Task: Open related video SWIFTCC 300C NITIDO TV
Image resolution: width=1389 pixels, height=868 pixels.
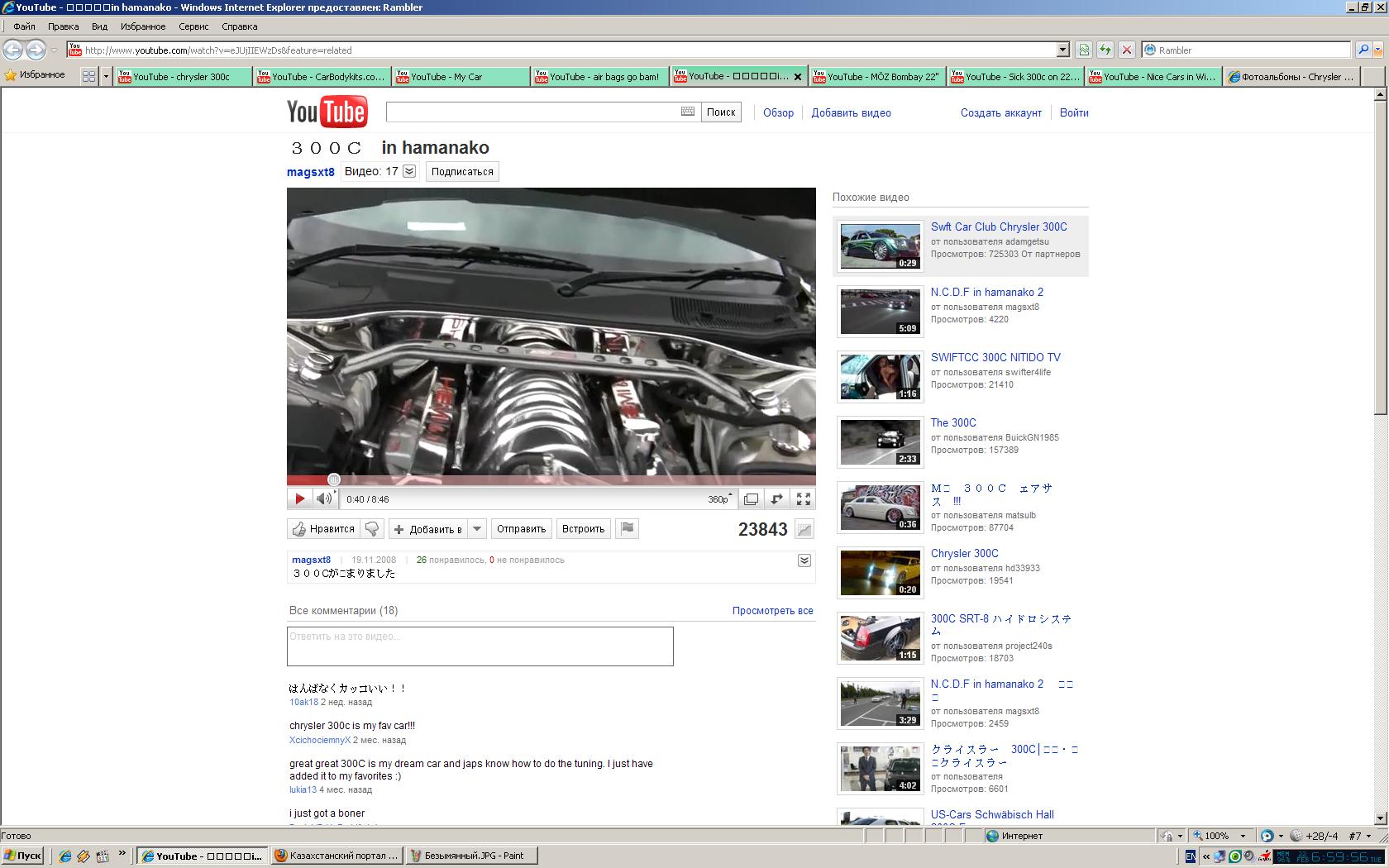Action: (x=995, y=358)
